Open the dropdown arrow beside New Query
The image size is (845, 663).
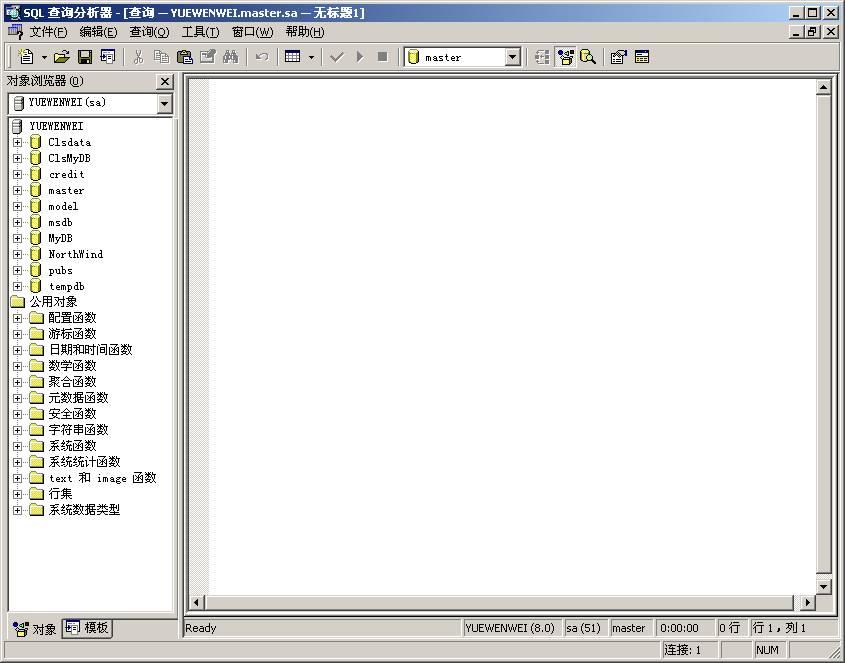44,57
